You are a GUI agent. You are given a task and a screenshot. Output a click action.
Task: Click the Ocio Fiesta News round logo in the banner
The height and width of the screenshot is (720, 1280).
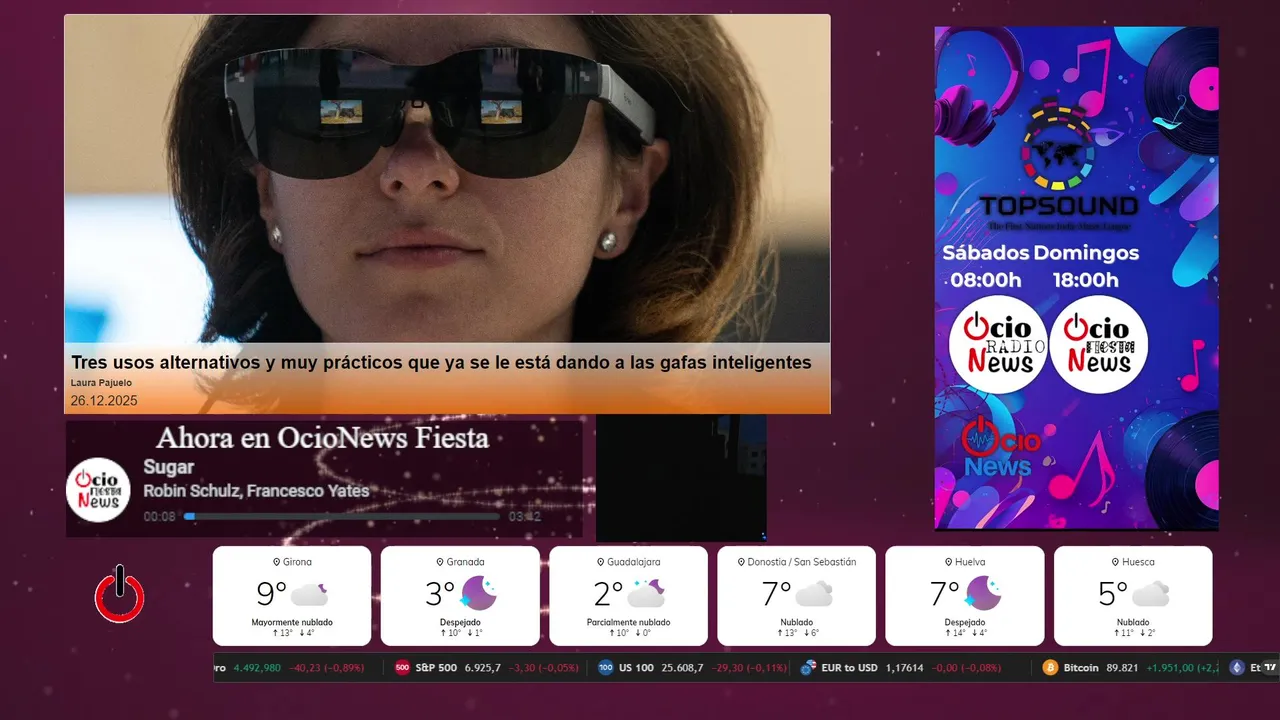coord(1098,345)
